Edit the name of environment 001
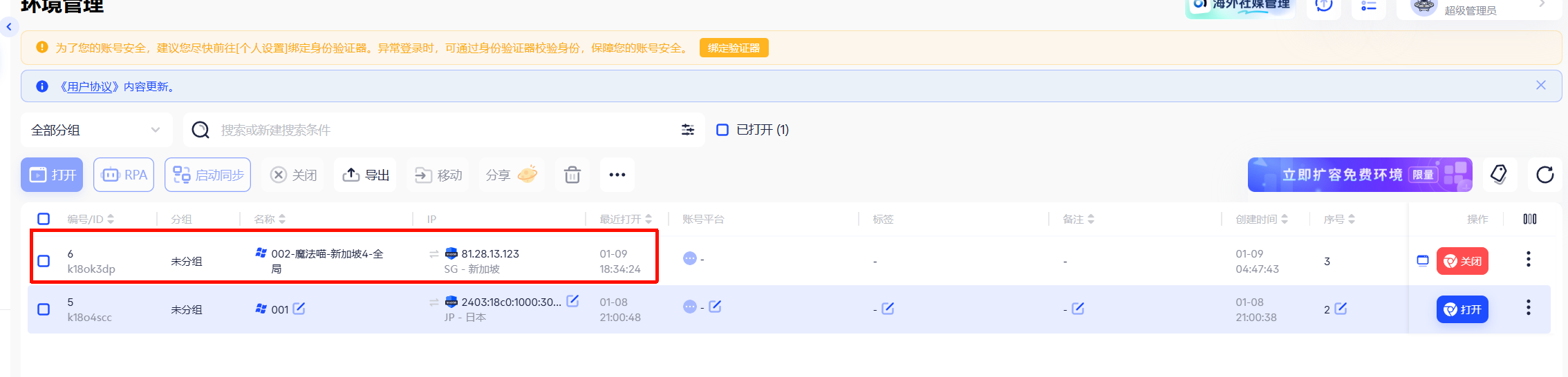The image size is (1568, 377). 299,309
